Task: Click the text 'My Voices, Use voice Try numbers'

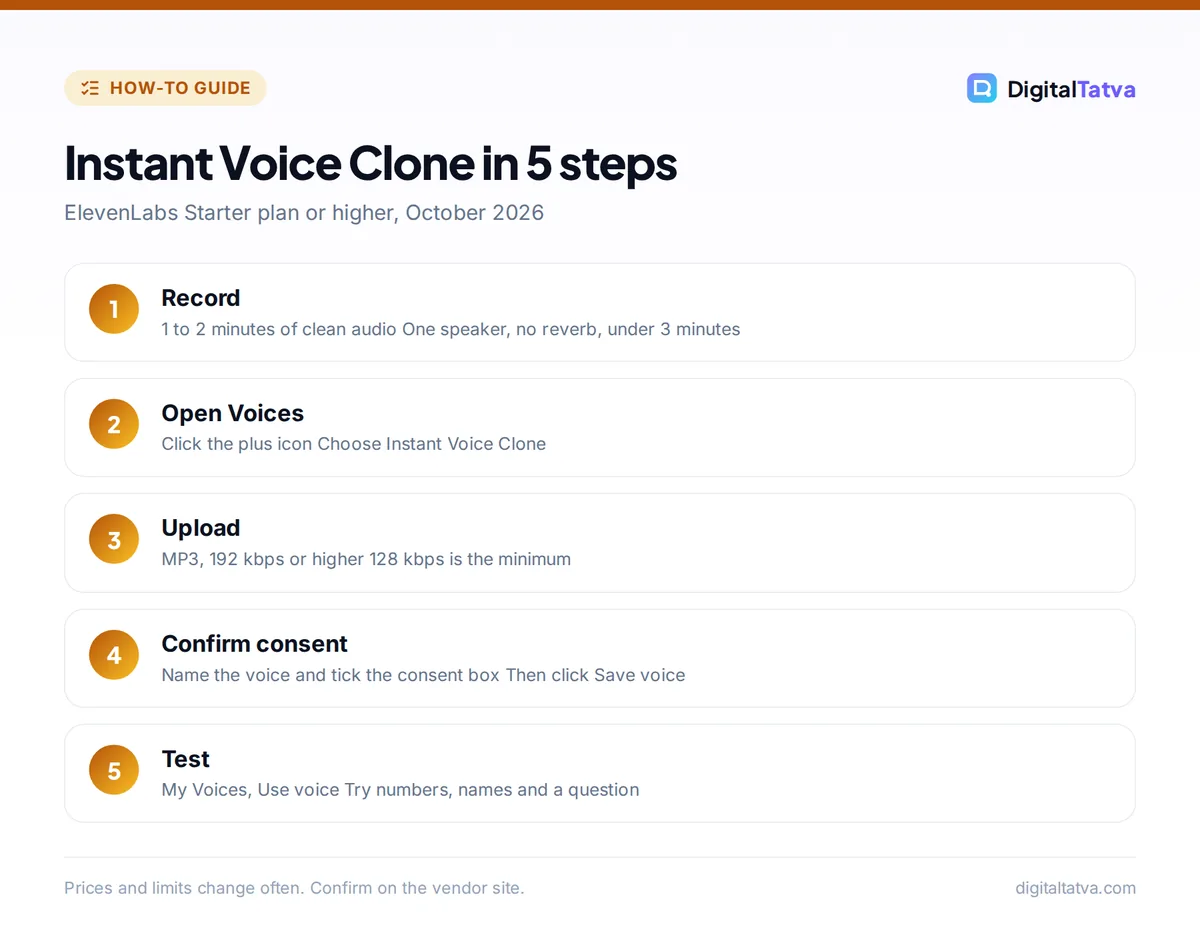Action: point(307,790)
